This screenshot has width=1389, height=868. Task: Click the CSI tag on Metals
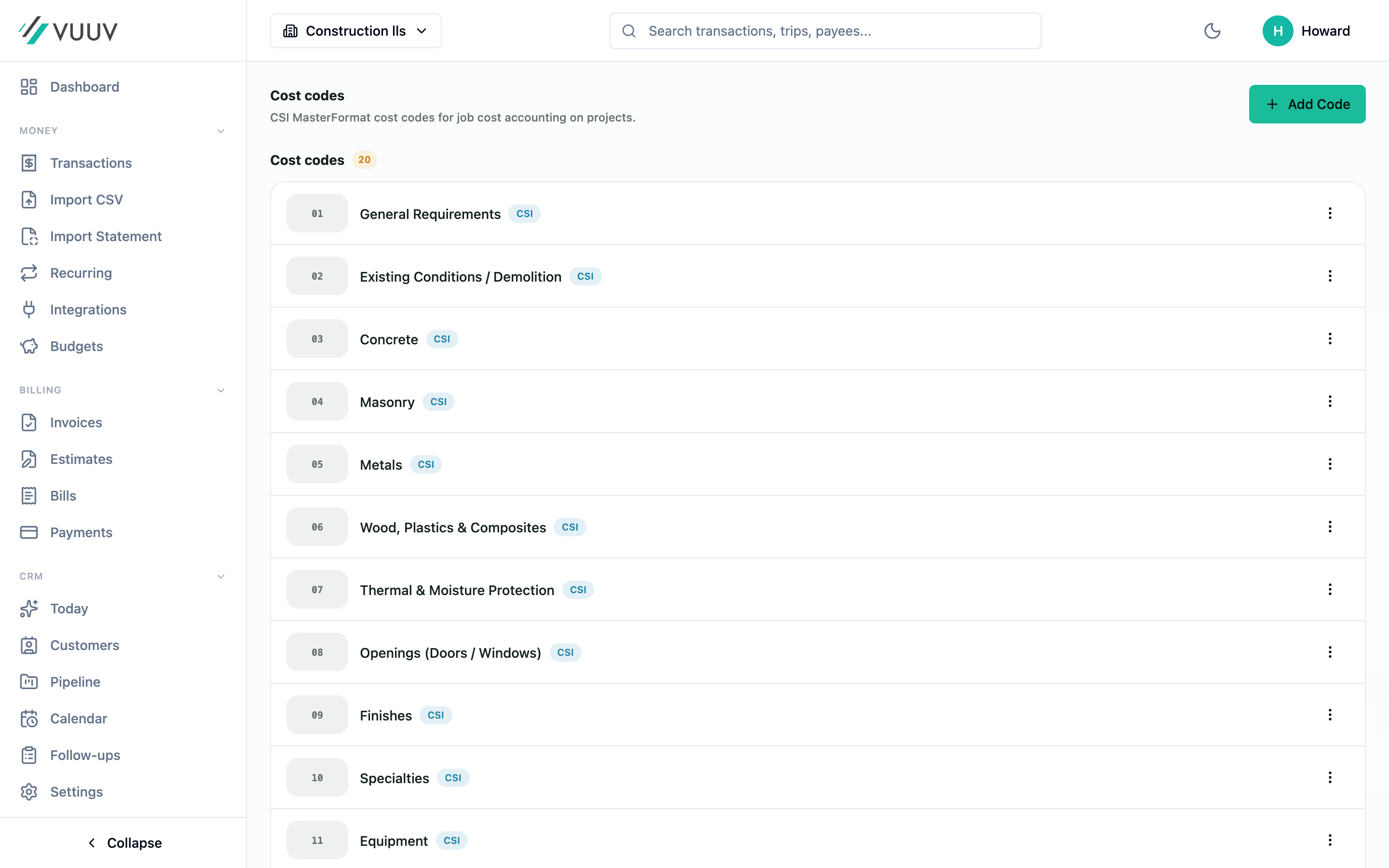click(x=425, y=464)
